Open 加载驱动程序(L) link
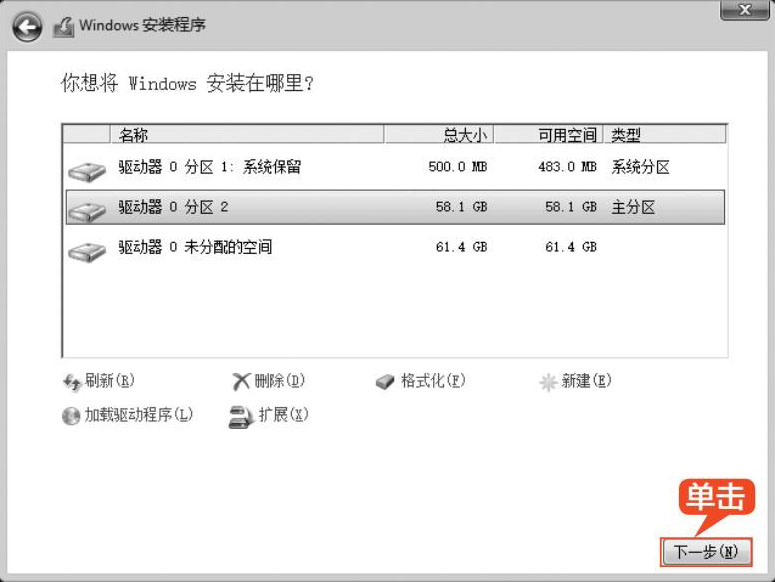Image resolution: width=775 pixels, height=582 pixels. tap(138, 414)
